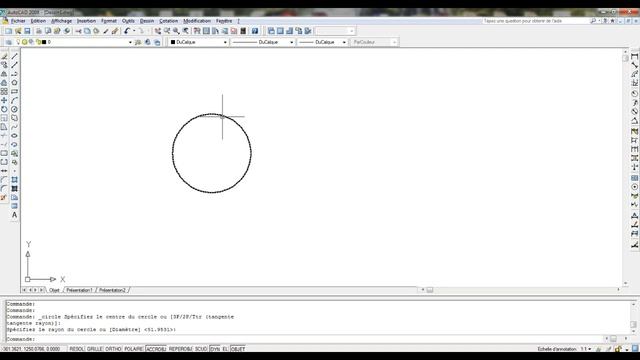Click the Zoom window magnifier icon
The height and width of the screenshot is (360, 640).
[176, 31]
